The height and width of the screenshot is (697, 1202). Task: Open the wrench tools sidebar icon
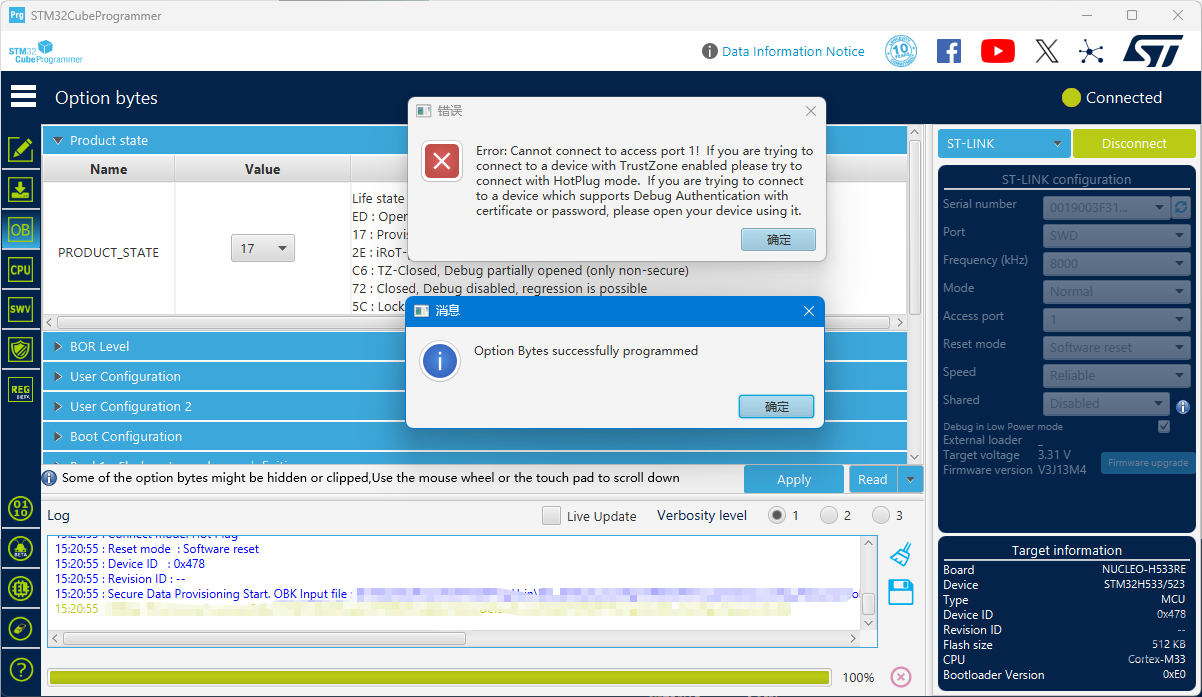(21, 628)
